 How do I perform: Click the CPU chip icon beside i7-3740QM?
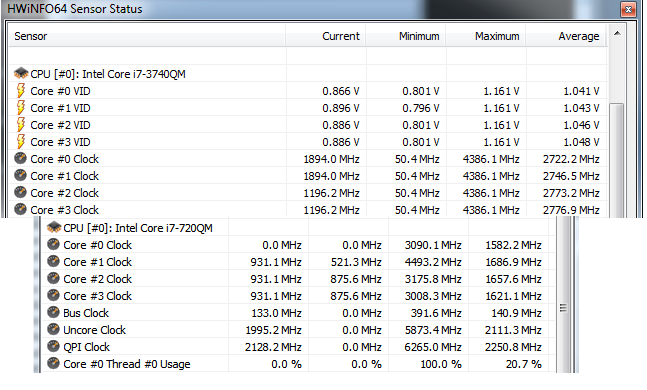pyautogui.click(x=21, y=73)
